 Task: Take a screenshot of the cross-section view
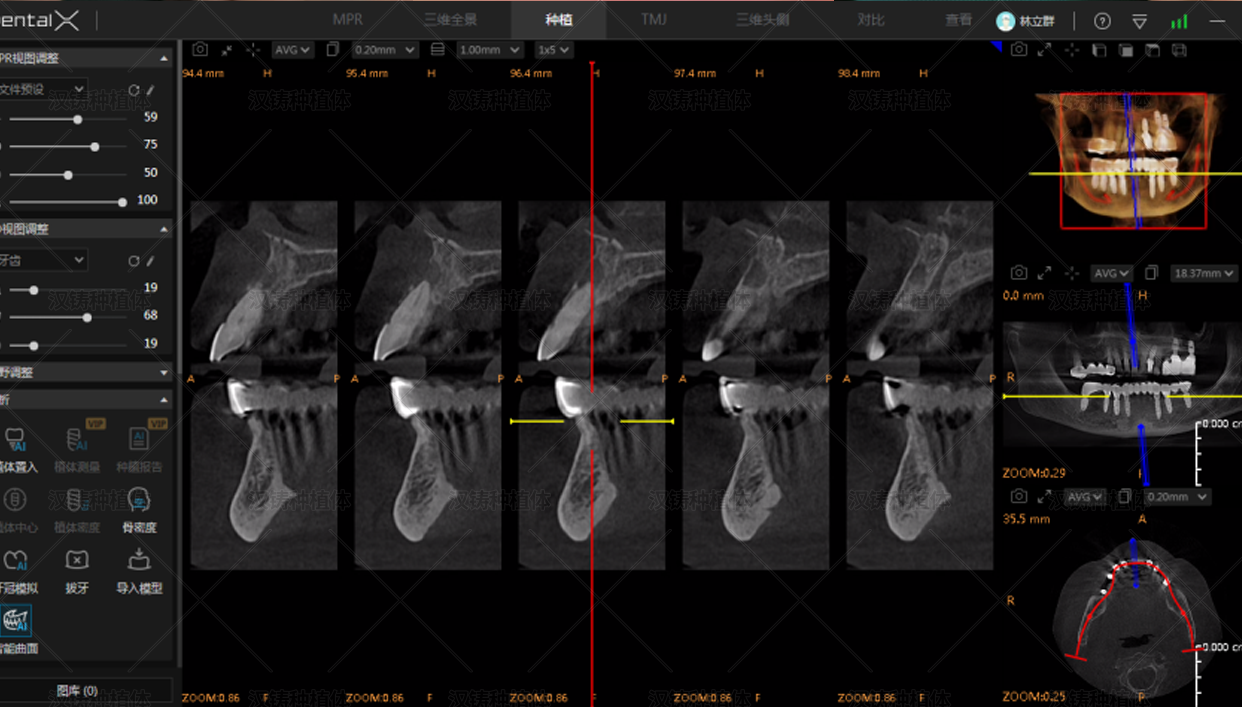200,49
